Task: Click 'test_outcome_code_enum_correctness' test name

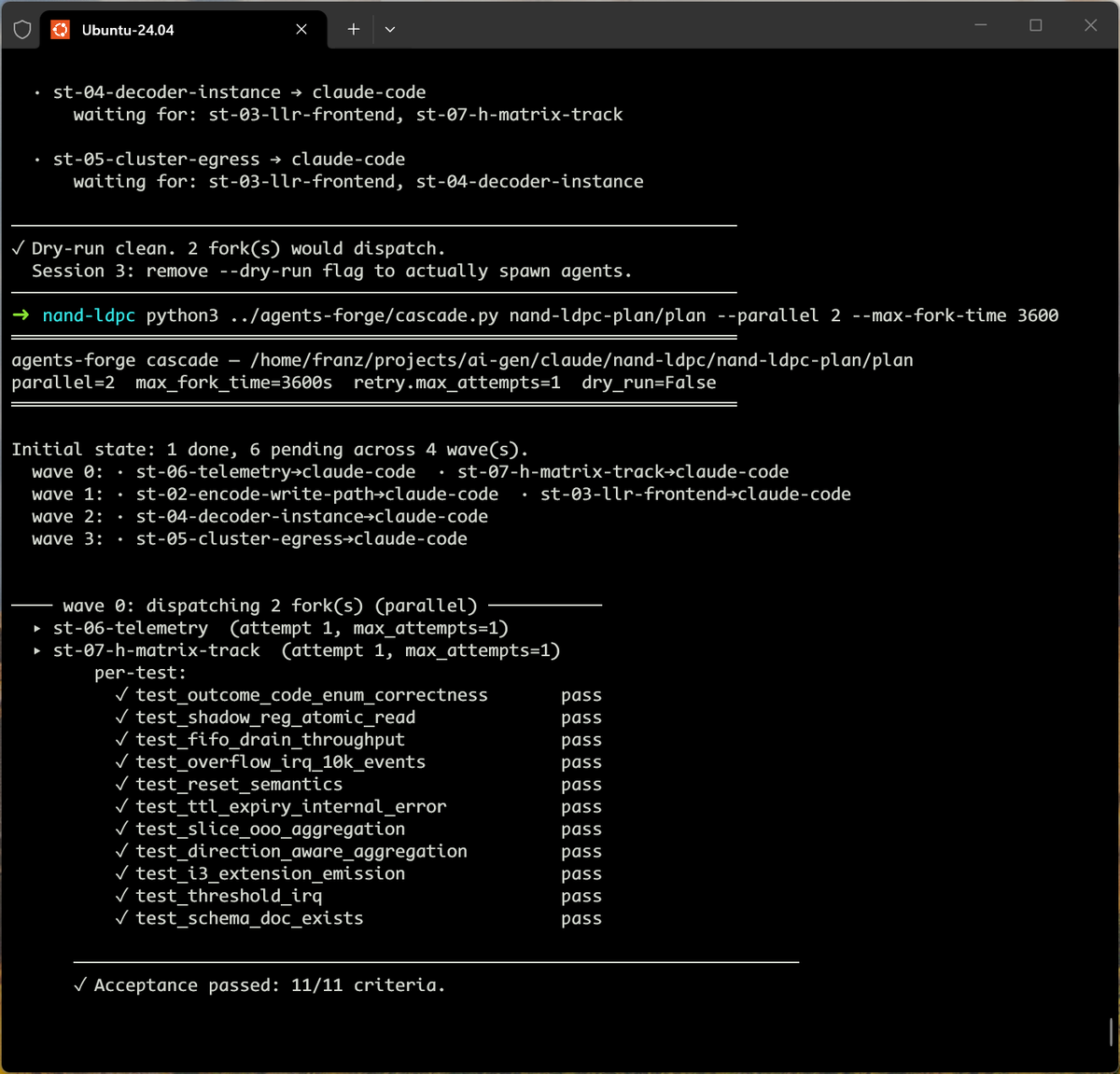Action: tap(312, 696)
